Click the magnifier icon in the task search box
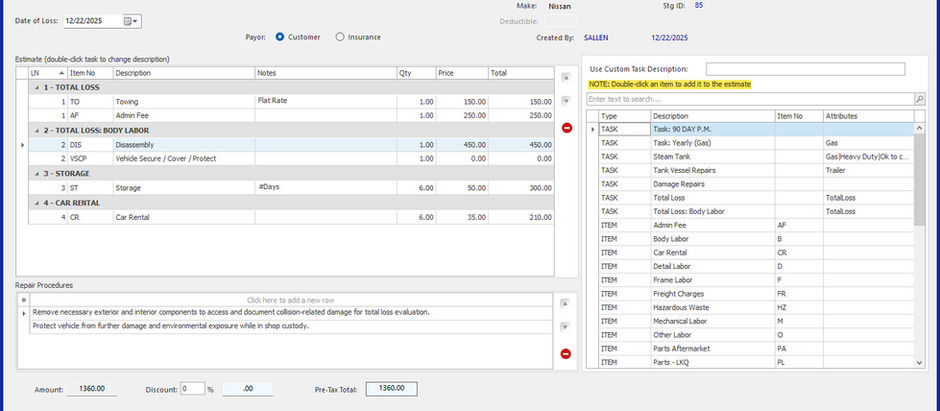Screen dimensions: 940x411 pyautogui.click(x=919, y=99)
